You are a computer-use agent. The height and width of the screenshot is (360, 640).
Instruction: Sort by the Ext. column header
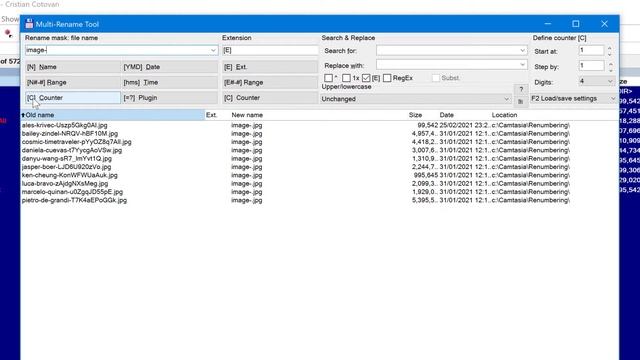point(217,115)
